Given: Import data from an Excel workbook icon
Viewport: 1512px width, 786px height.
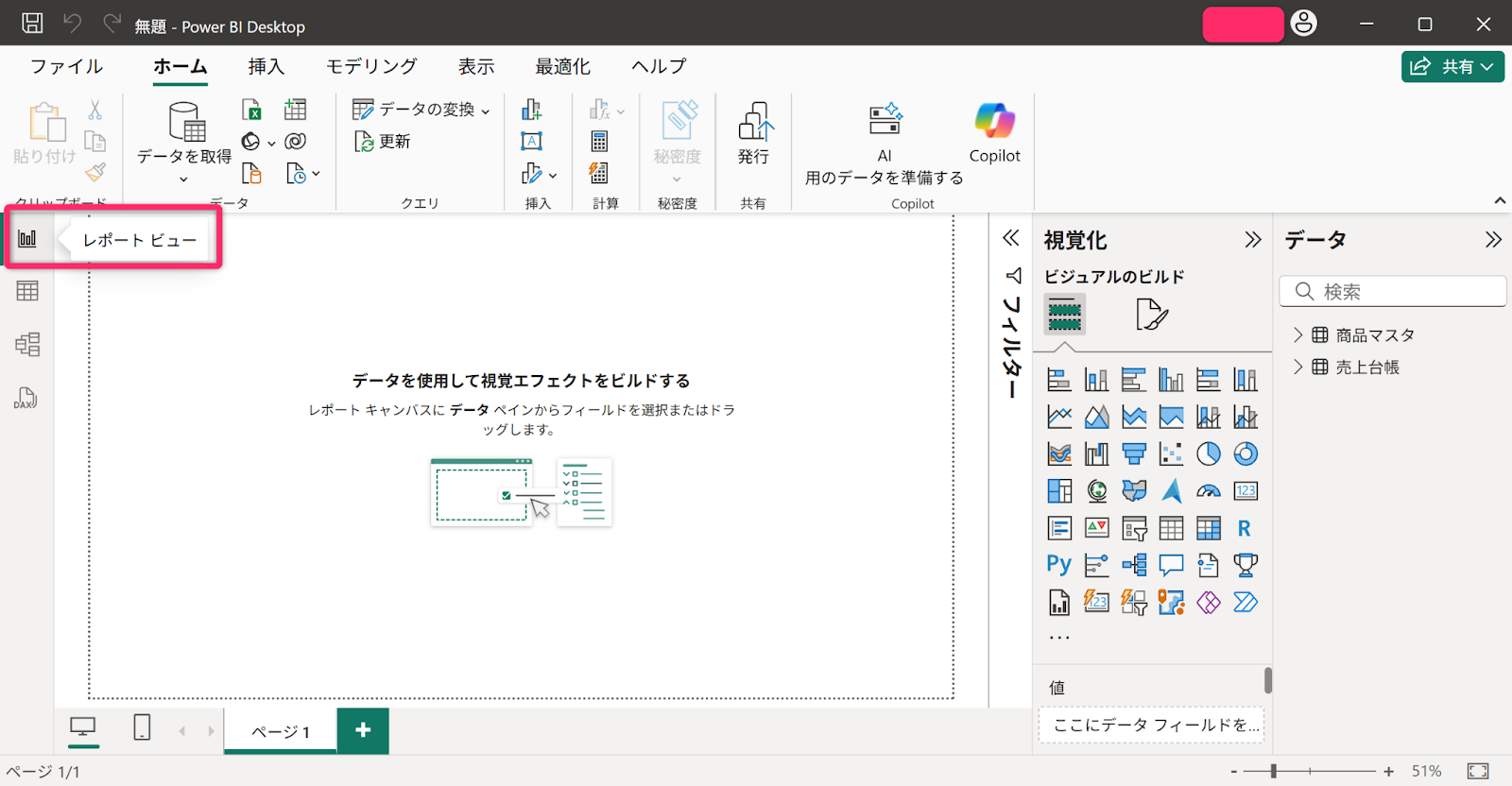Looking at the screenshot, I should tap(251, 110).
